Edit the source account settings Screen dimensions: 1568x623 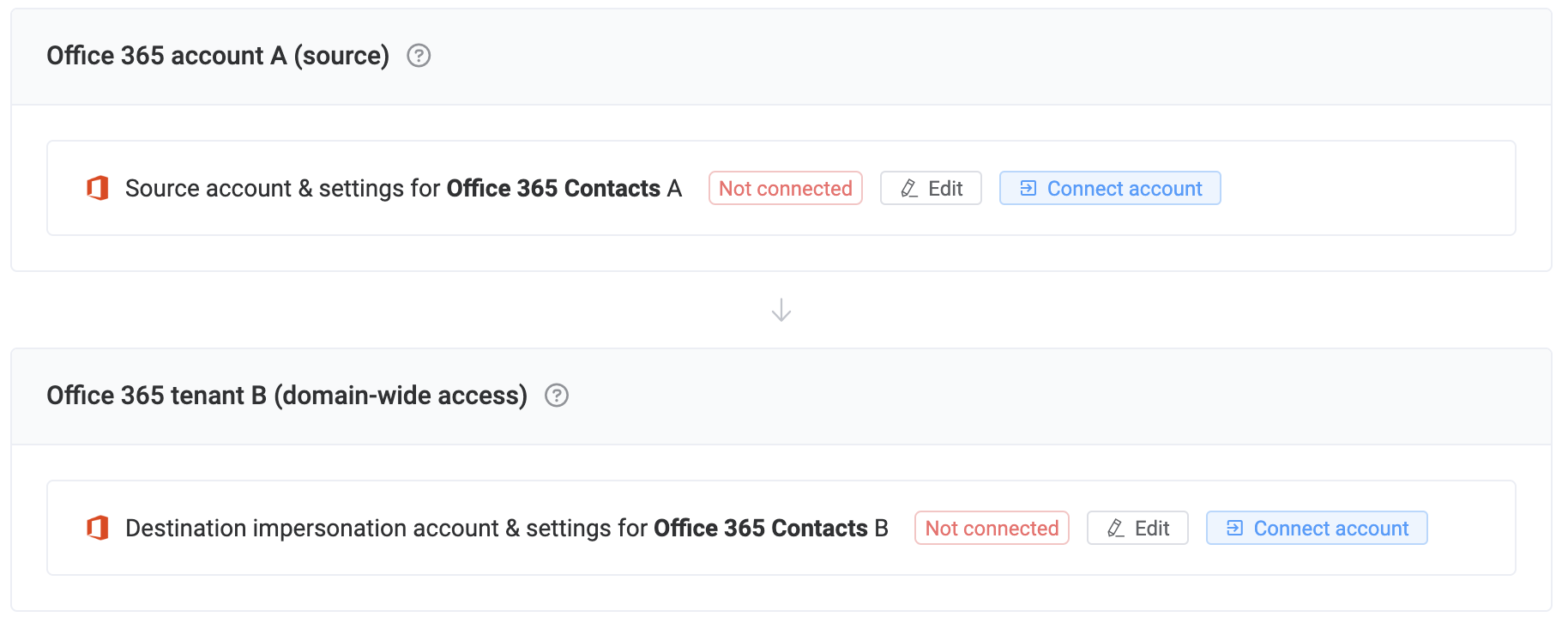(931, 187)
